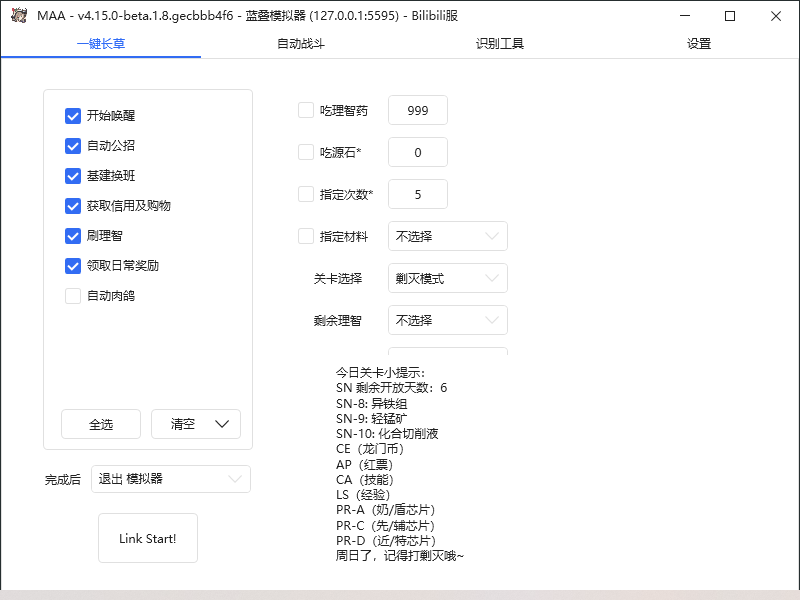This screenshot has width=800, height=600.
Task: Enable the 自动肉鸽 checkbox
Action: coord(72,296)
